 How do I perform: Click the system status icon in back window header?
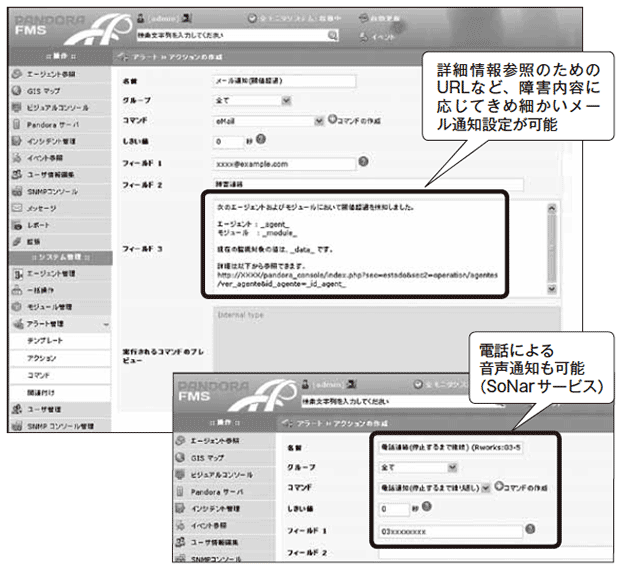[252, 18]
